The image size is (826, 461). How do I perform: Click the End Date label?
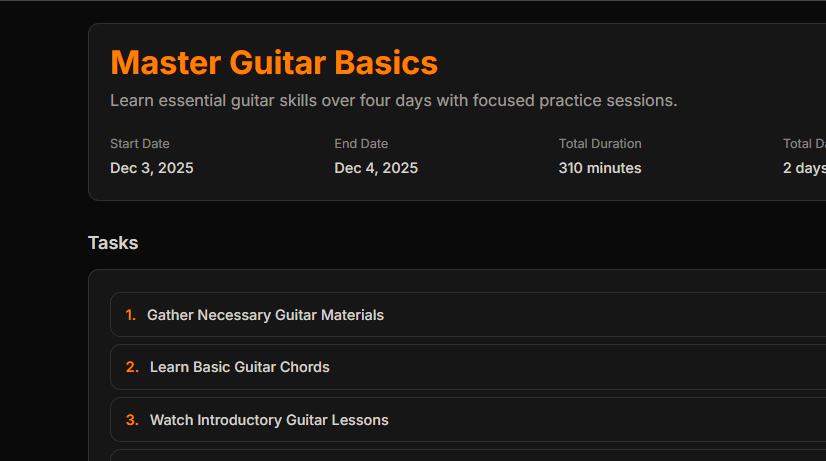coord(361,144)
